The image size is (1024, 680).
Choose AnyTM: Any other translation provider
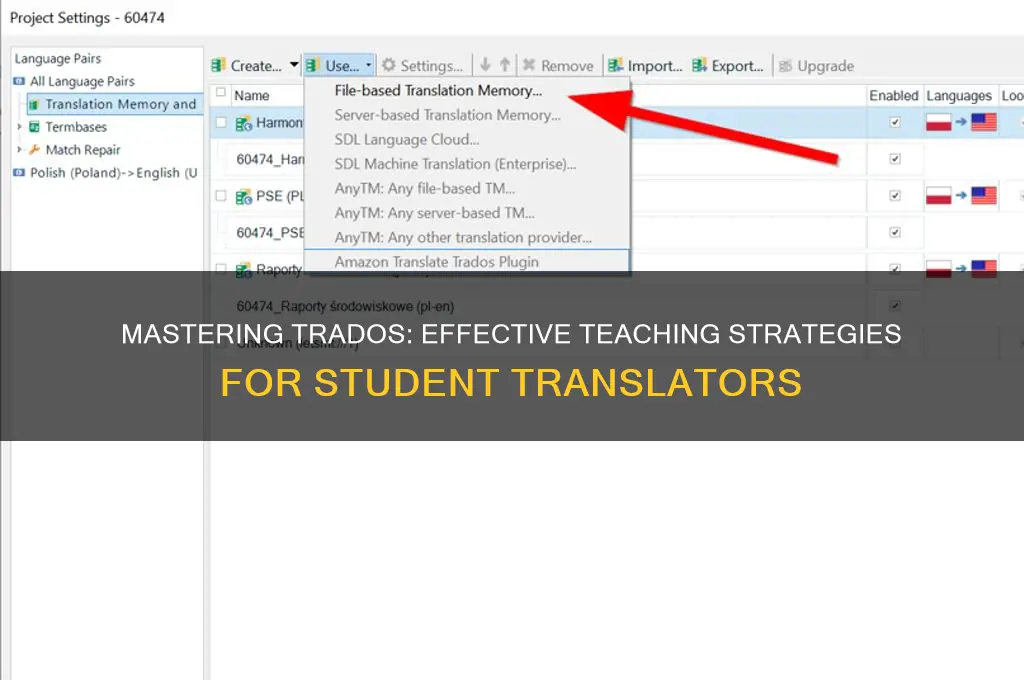tap(467, 237)
